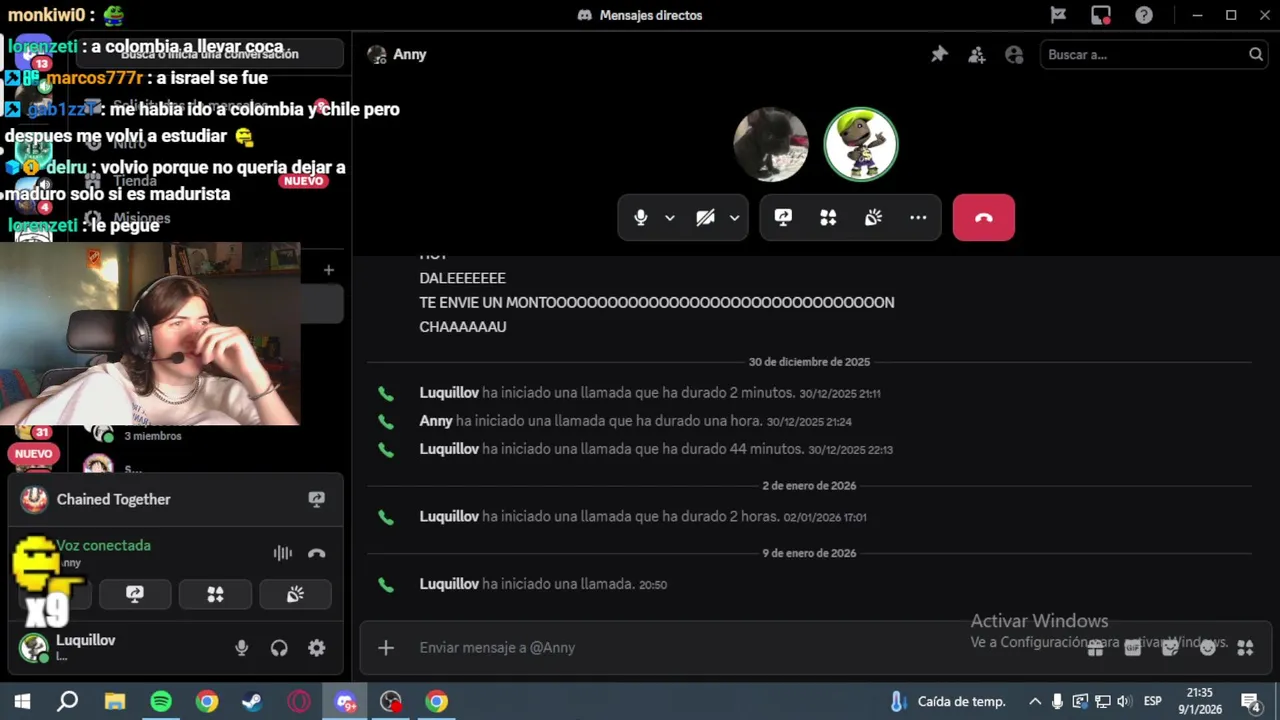
Task: Click Anny name in una hora call entry
Action: (436, 421)
